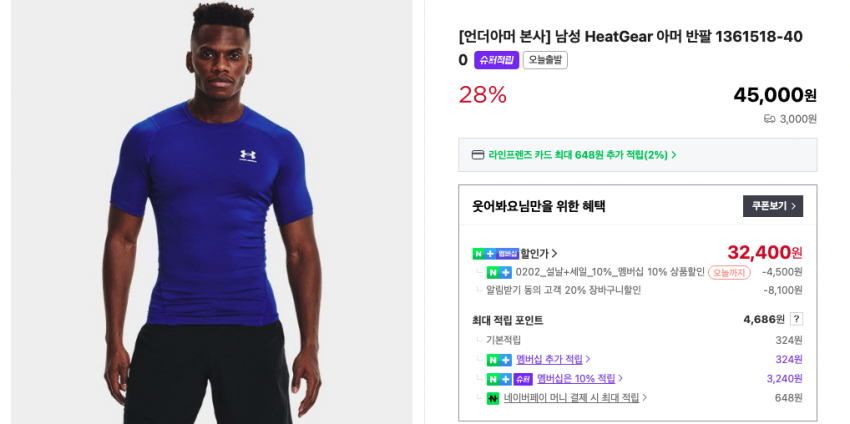Open the question mark help for 적립 포인트
Screen dimensions: 850x424
tap(796, 319)
